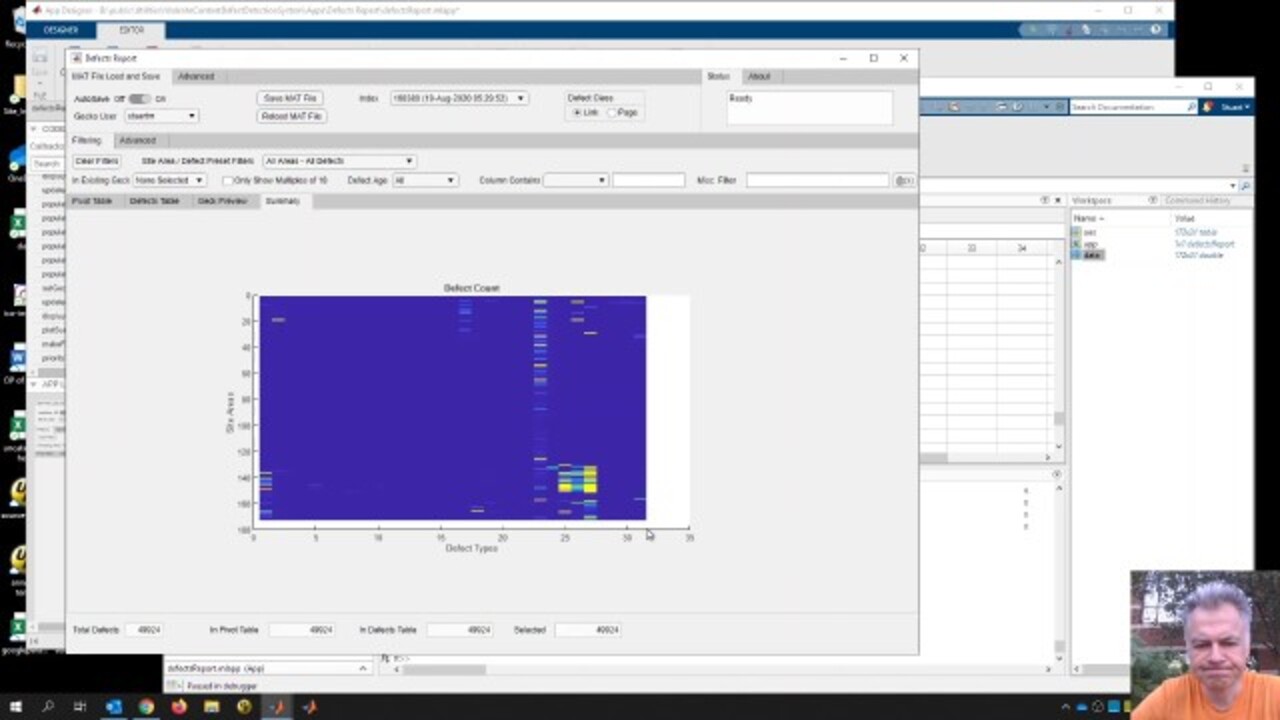Viewport: 1280px width, 720px height.
Task: Switch to the Defects Table tab
Action: [154, 201]
